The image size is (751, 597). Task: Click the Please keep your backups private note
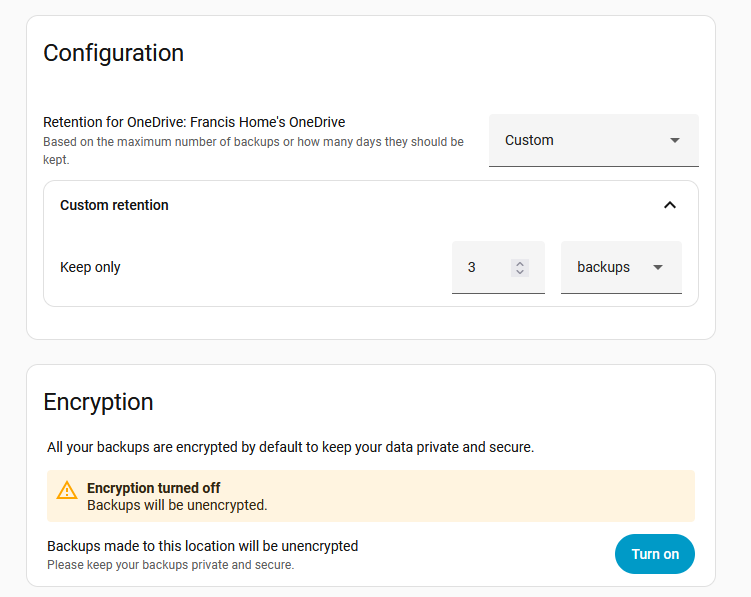pyautogui.click(x=170, y=565)
